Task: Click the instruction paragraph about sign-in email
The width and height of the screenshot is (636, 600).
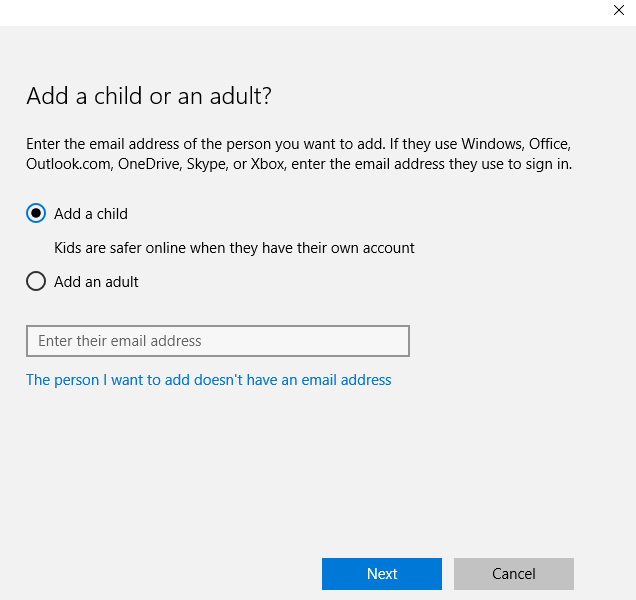Action: coord(299,154)
